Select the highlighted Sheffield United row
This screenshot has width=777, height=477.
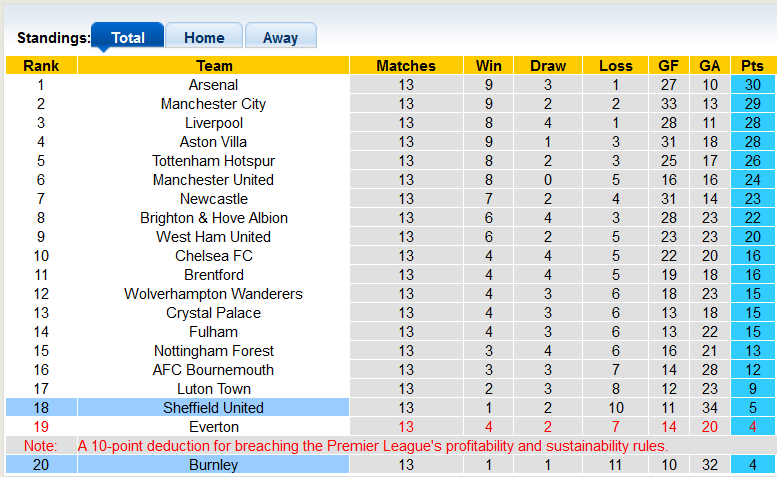point(213,408)
